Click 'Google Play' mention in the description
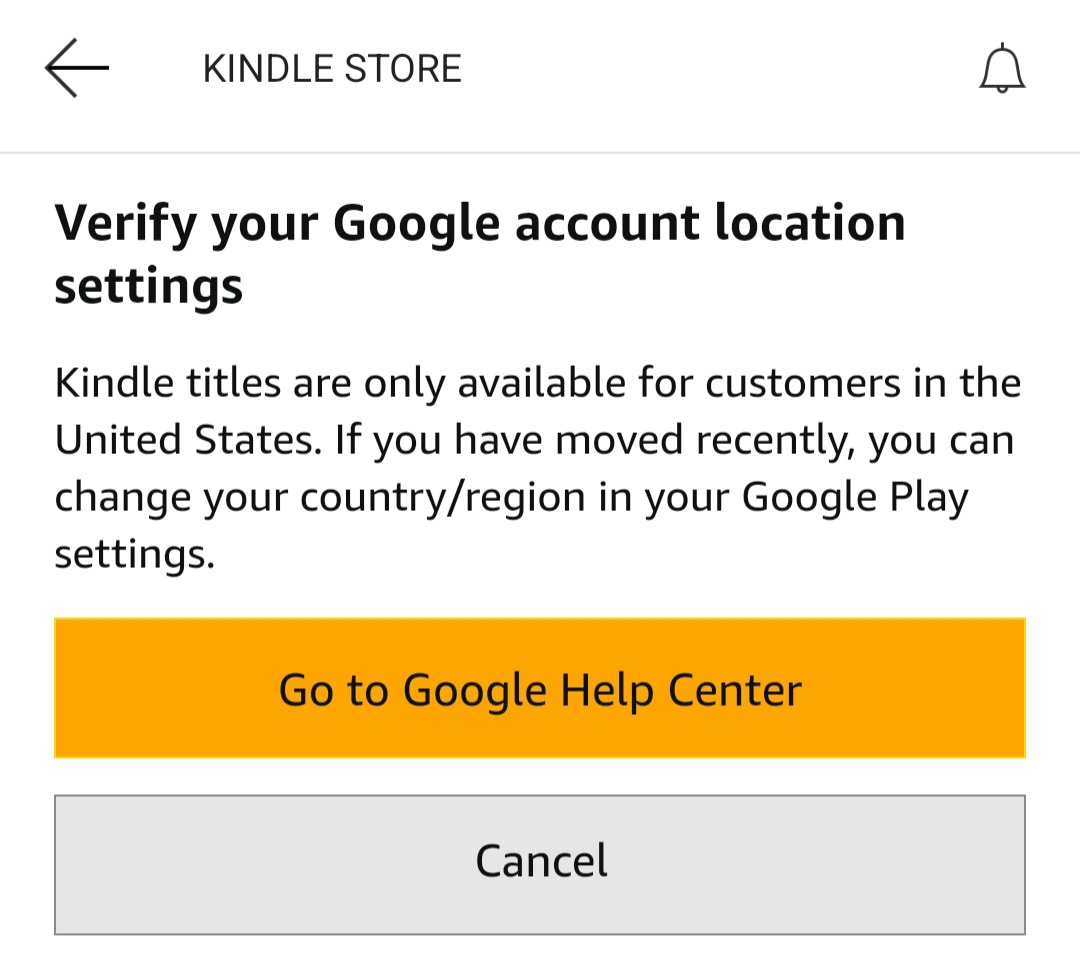 [x=855, y=498]
